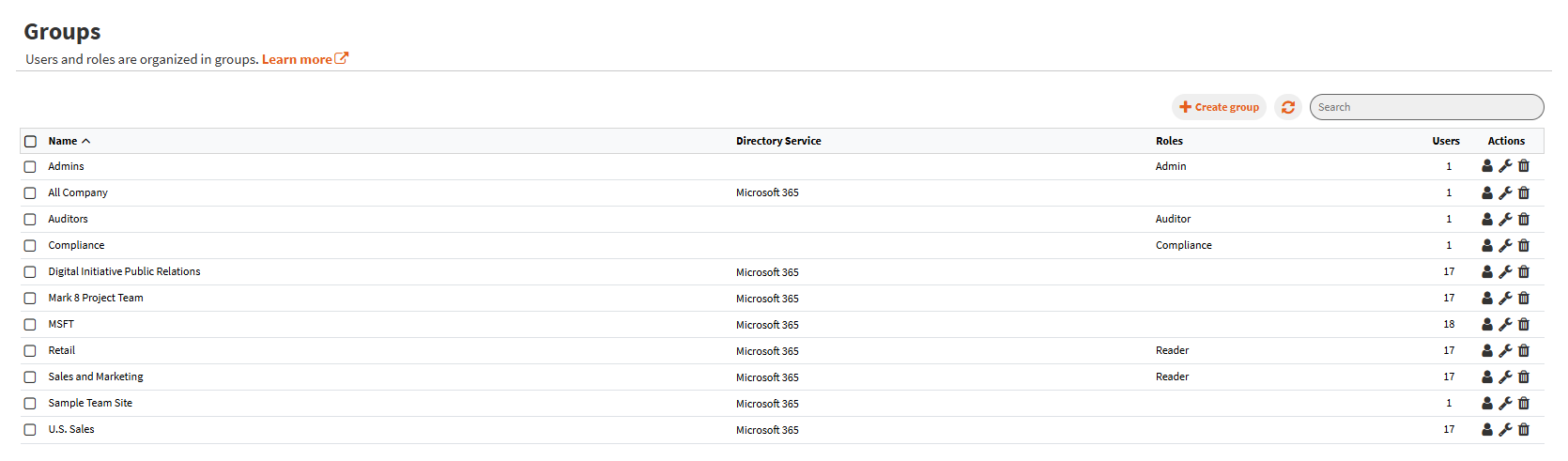
Task: Click wrench icon for Sample Team Site
Action: pyautogui.click(x=1505, y=403)
